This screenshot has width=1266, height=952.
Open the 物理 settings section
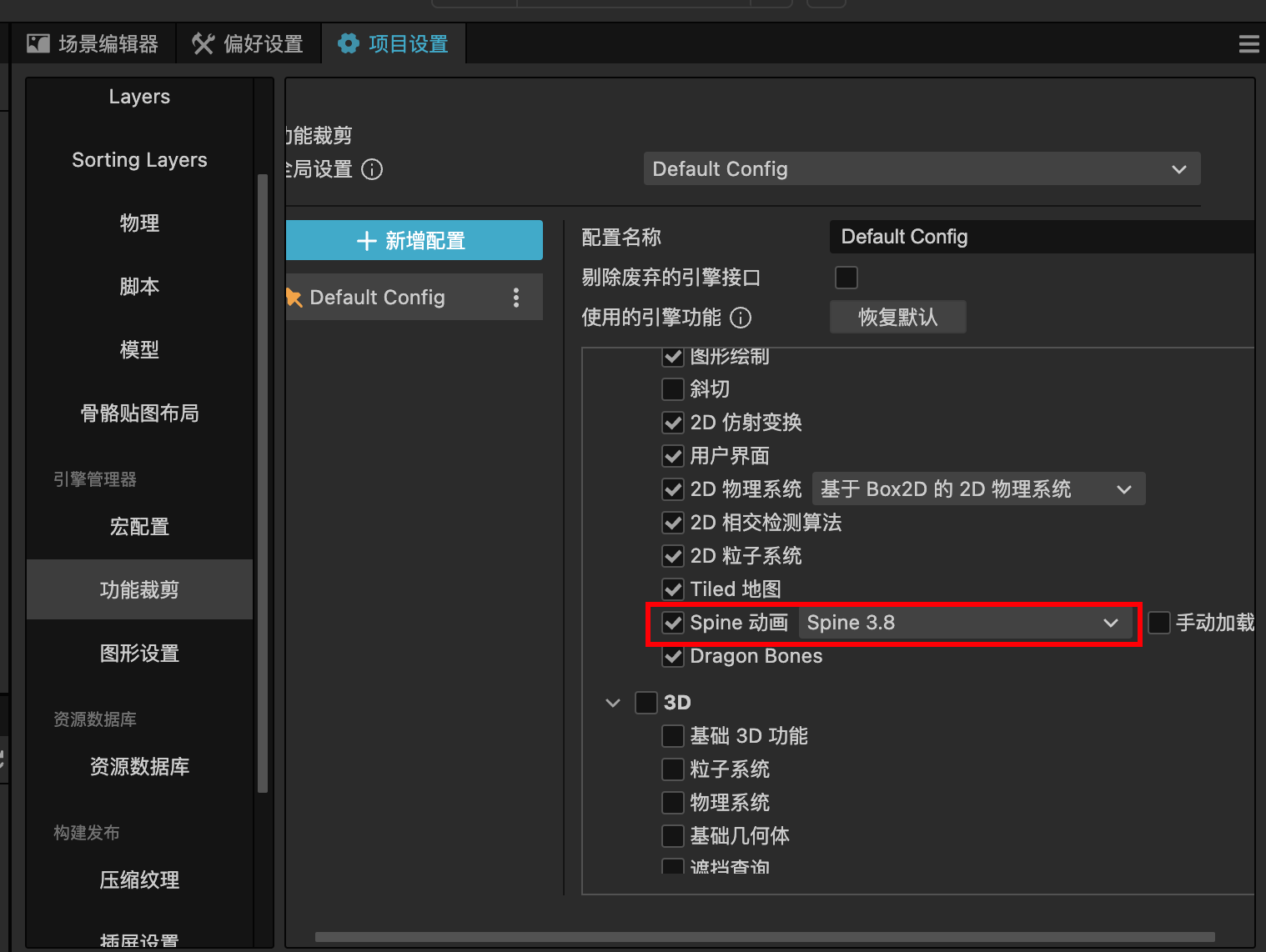pos(139,223)
